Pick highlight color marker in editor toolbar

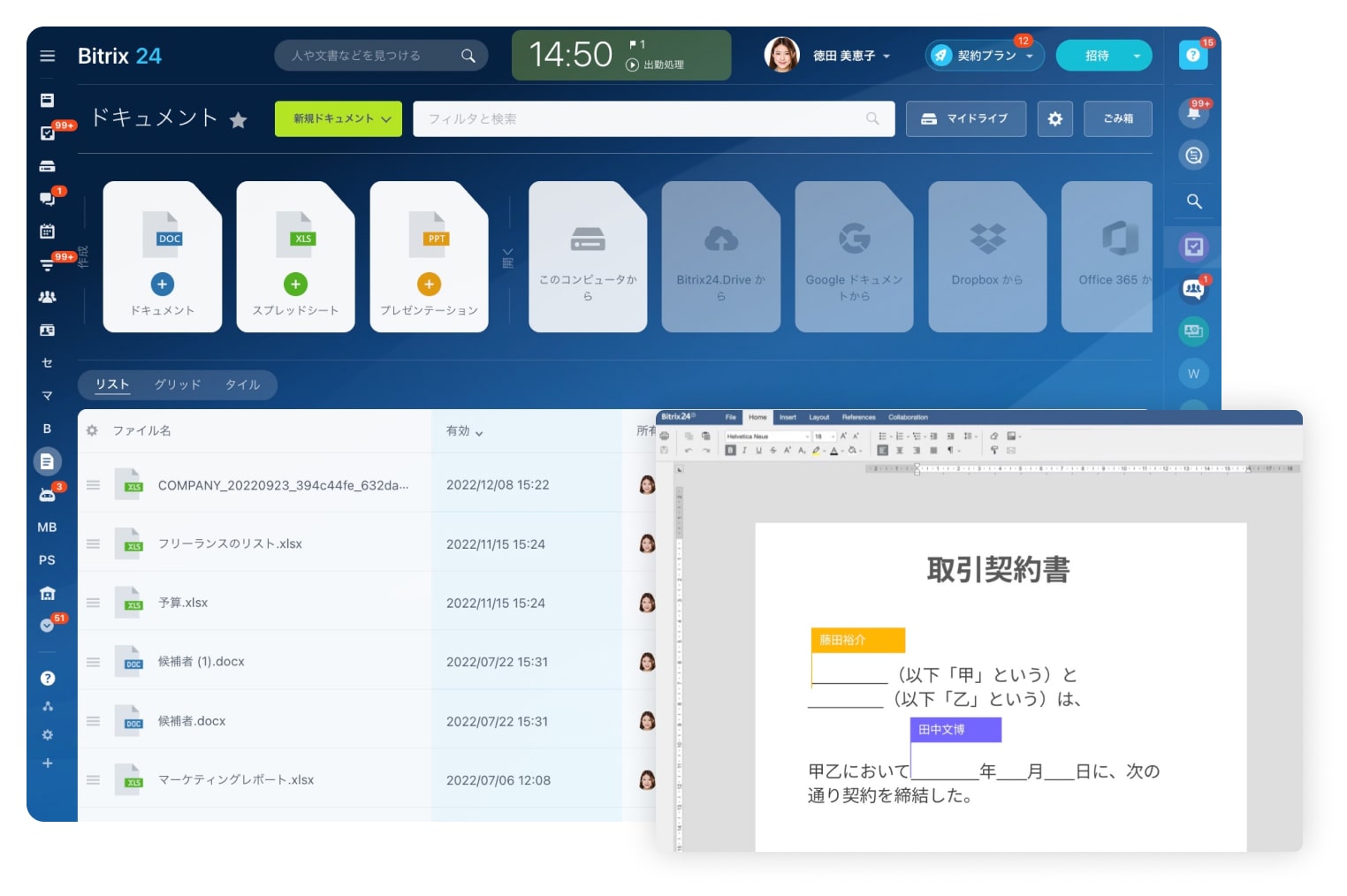click(816, 451)
